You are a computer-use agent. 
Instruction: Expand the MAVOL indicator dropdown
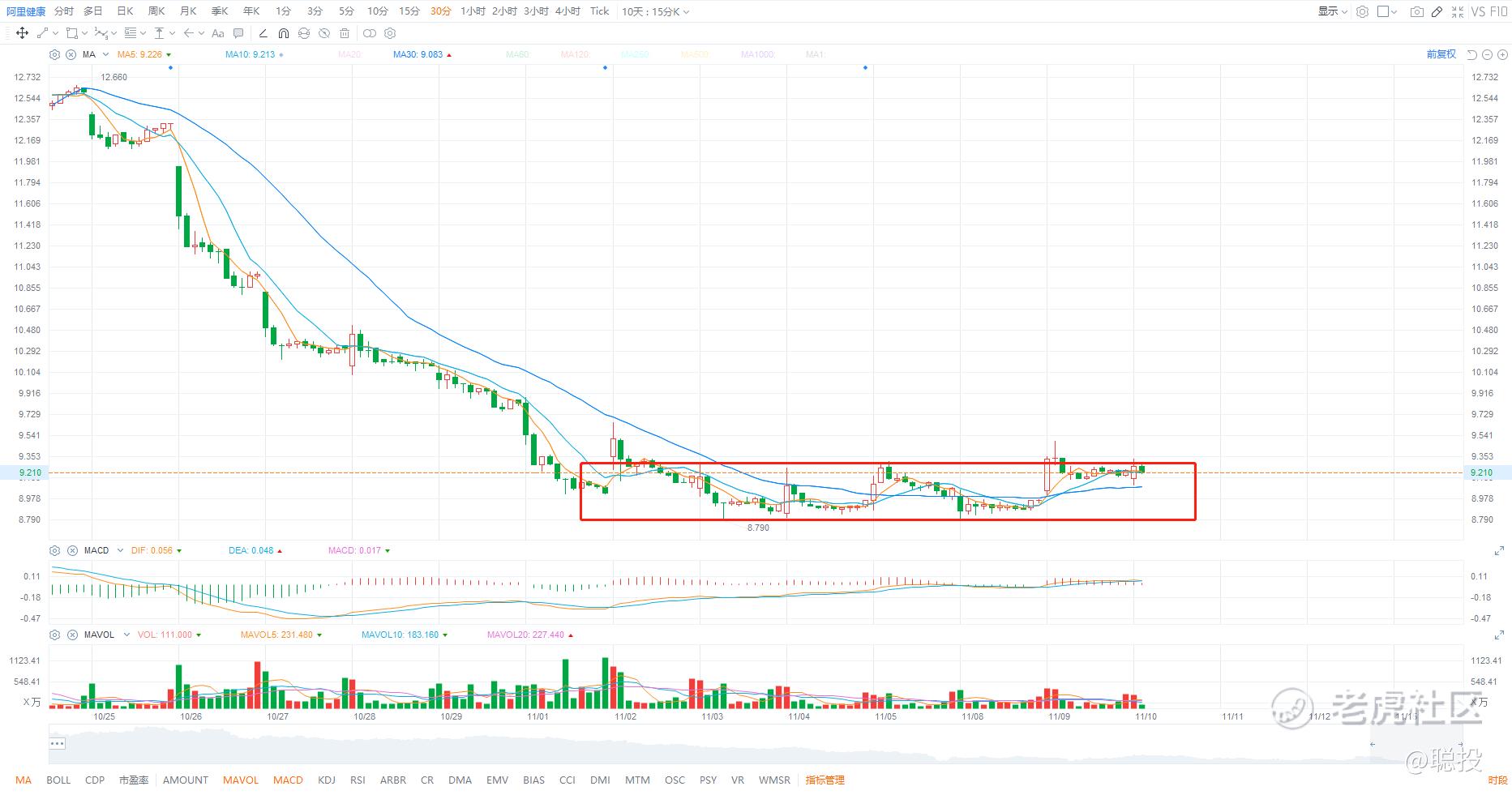[x=126, y=635]
